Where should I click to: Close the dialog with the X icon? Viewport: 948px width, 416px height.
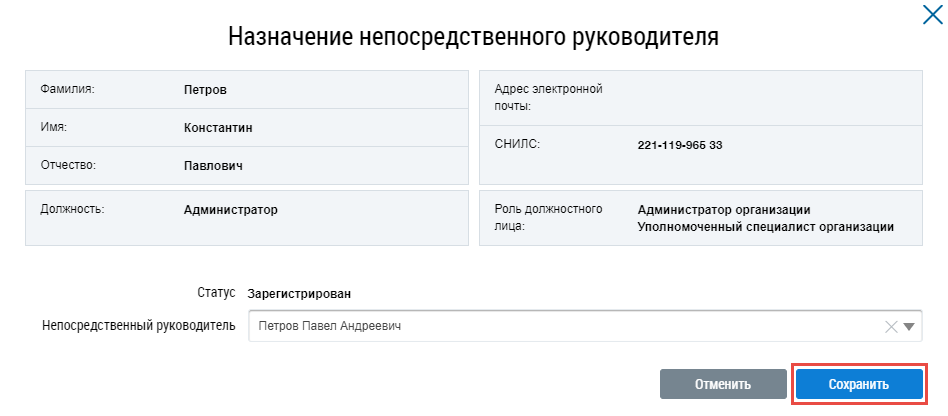click(929, 14)
